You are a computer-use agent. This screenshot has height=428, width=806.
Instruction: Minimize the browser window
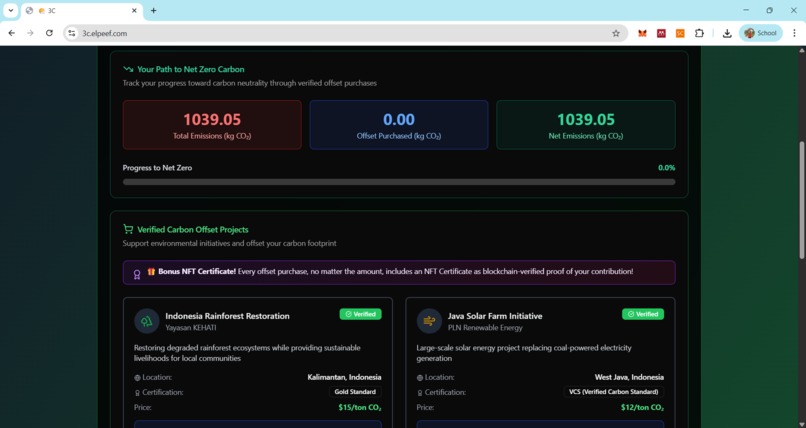tap(746, 10)
